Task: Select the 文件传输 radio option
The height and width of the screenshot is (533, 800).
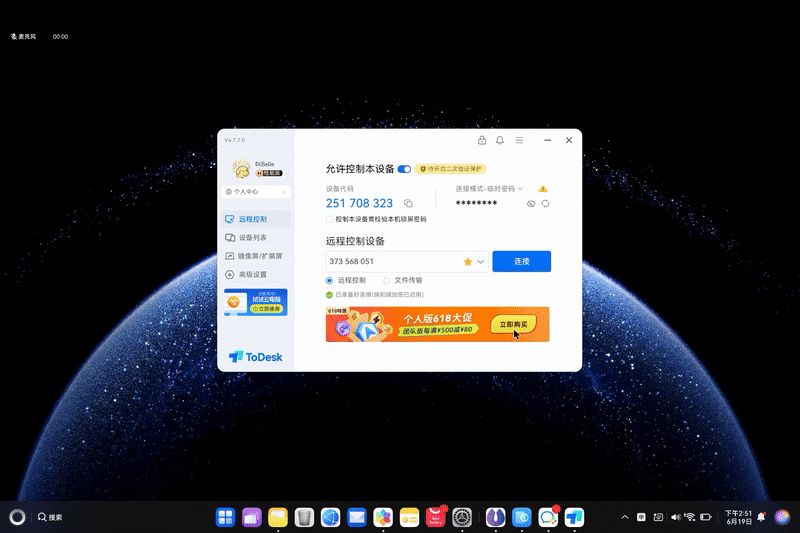Action: pyautogui.click(x=387, y=281)
